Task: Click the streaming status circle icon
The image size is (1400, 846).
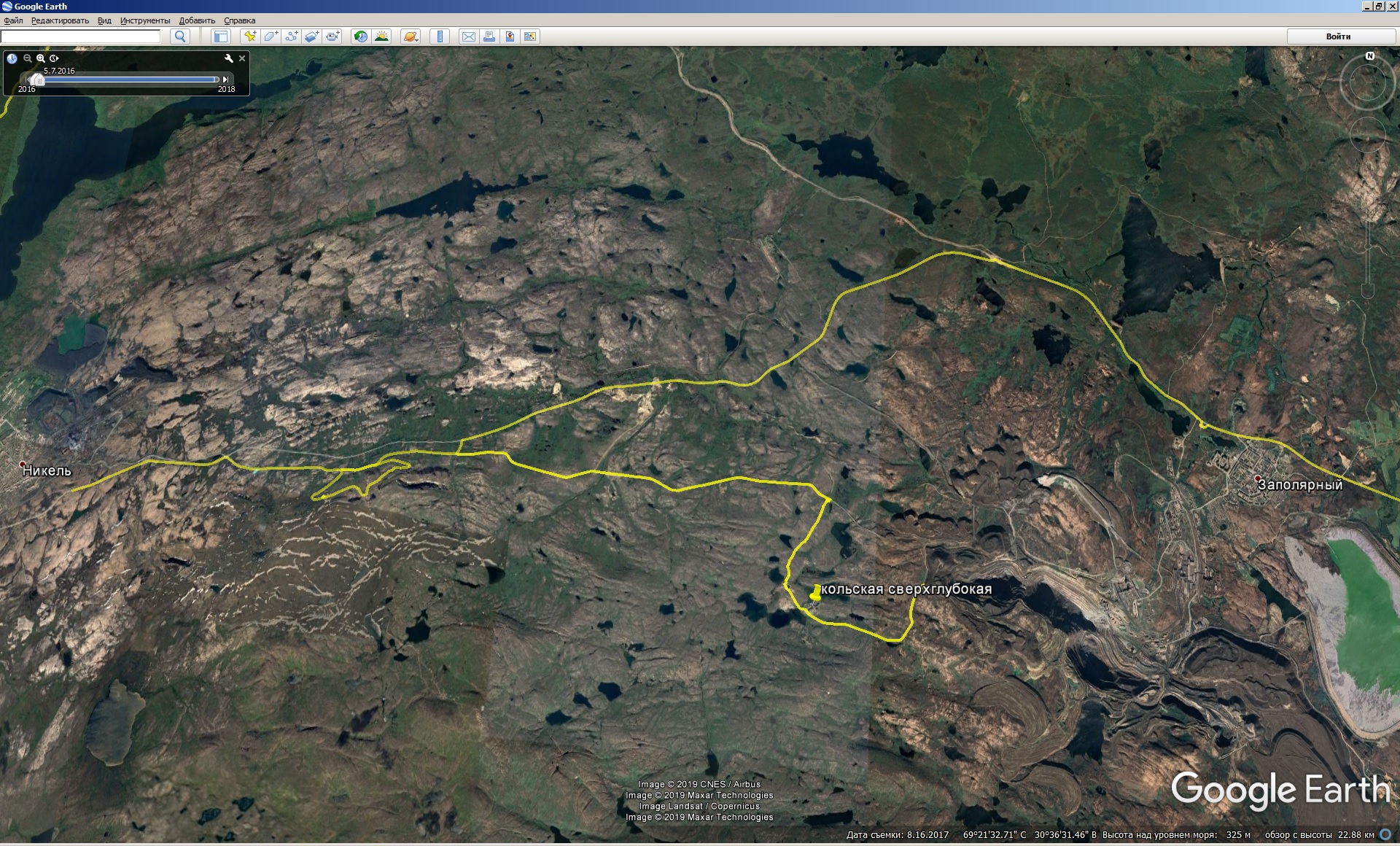Action: point(1385,835)
